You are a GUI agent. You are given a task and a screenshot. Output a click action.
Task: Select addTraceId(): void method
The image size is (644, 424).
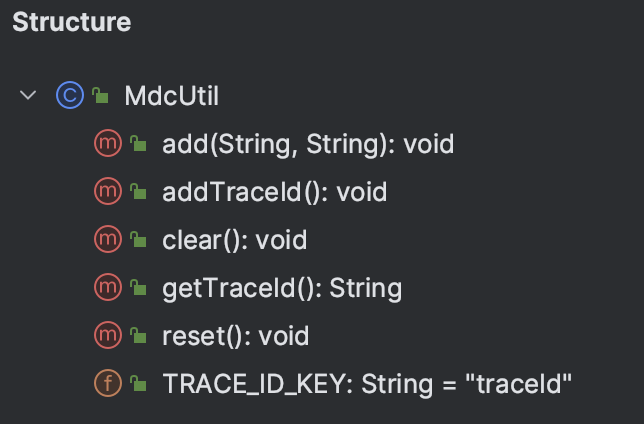tap(274, 192)
